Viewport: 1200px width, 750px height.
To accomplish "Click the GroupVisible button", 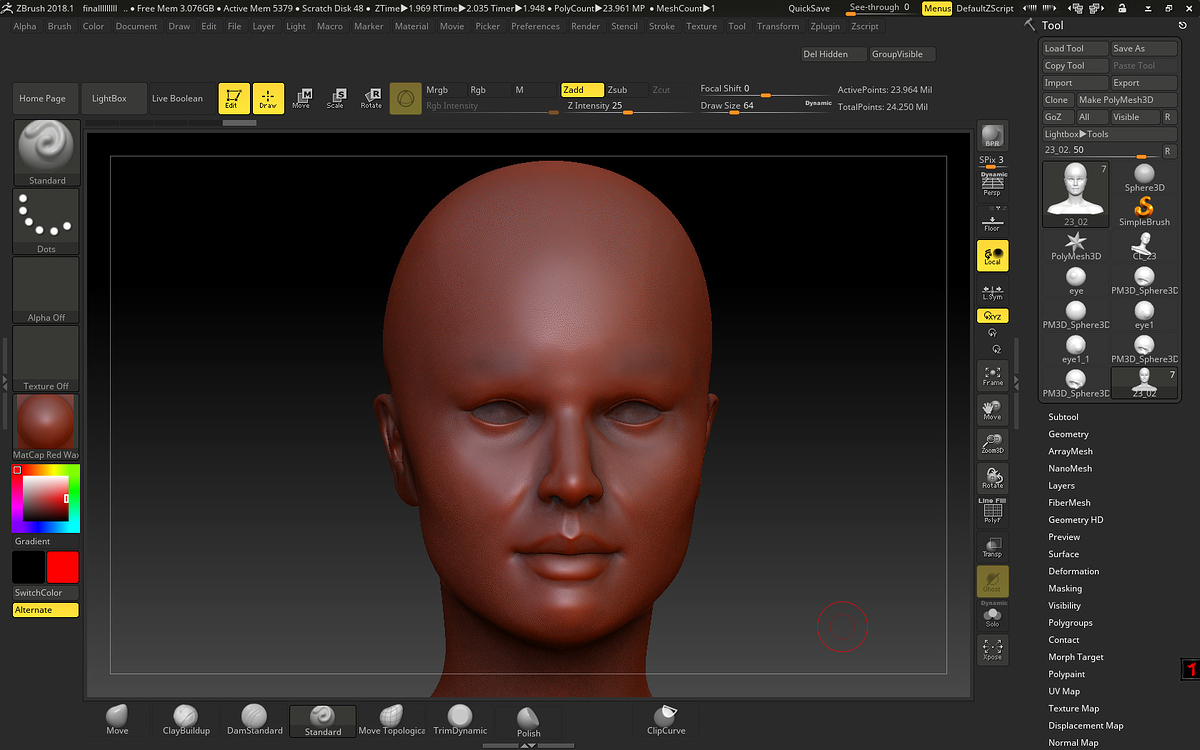I will pos(903,54).
